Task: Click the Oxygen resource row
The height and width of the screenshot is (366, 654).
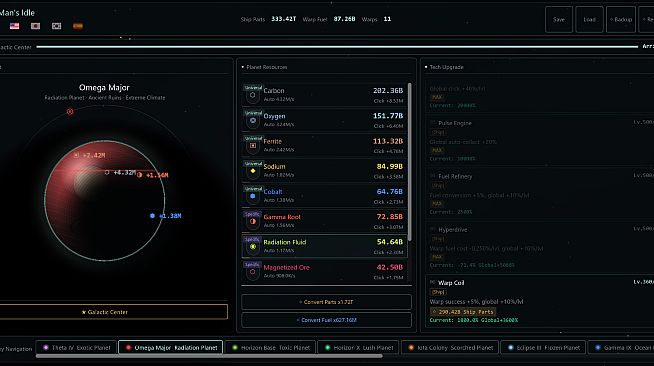Action: click(x=324, y=120)
